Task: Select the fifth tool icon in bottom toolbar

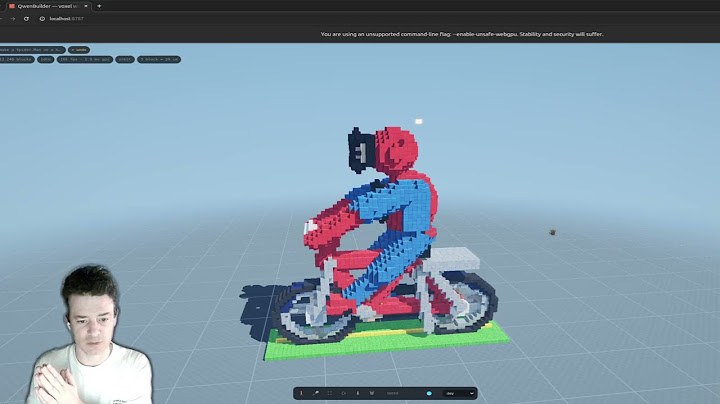Action: pyautogui.click(x=358, y=393)
